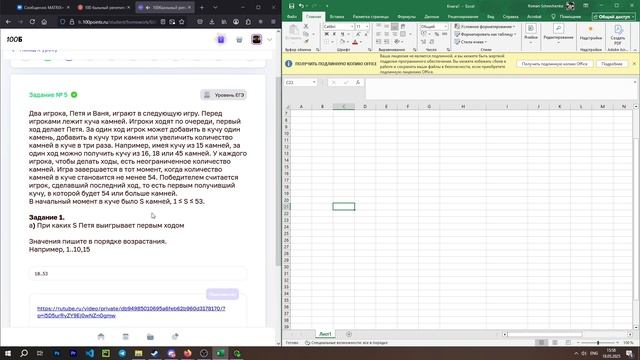Close the Office license warning bar
Viewport: 640px width, 360px height.
click(x=634, y=64)
